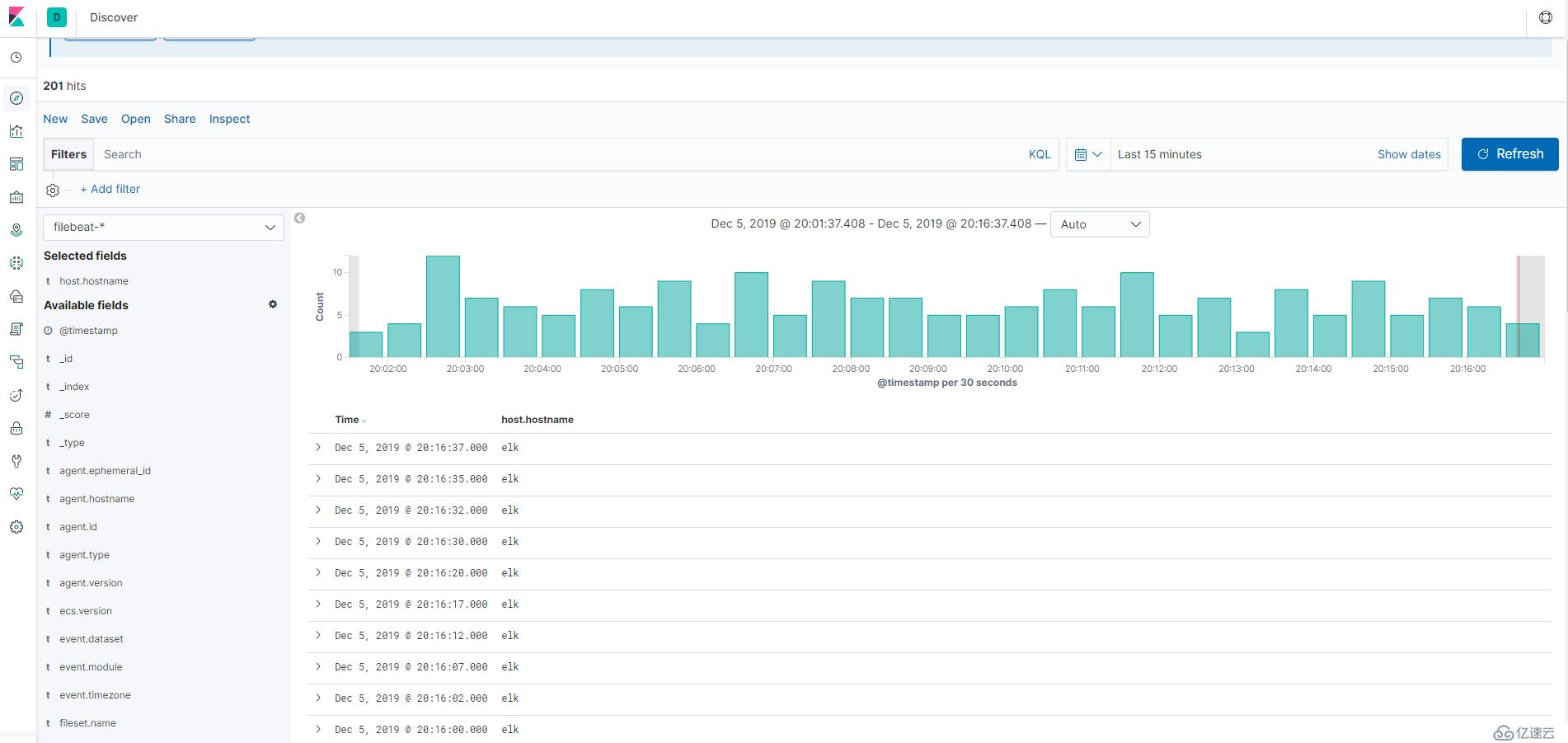The width and height of the screenshot is (1568, 743).
Task: Click the + Add filter link
Action: click(x=110, y=189)
